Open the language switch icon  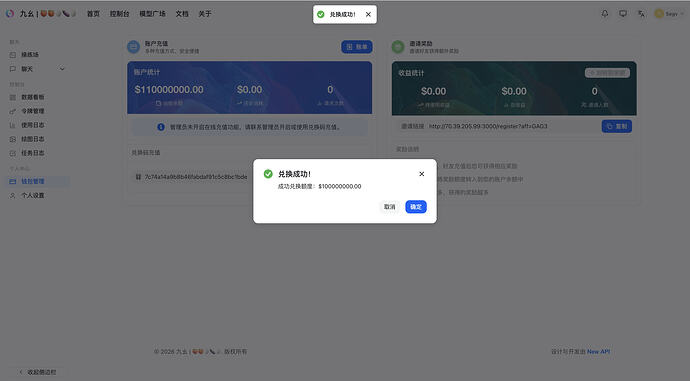tap(641, 14)
